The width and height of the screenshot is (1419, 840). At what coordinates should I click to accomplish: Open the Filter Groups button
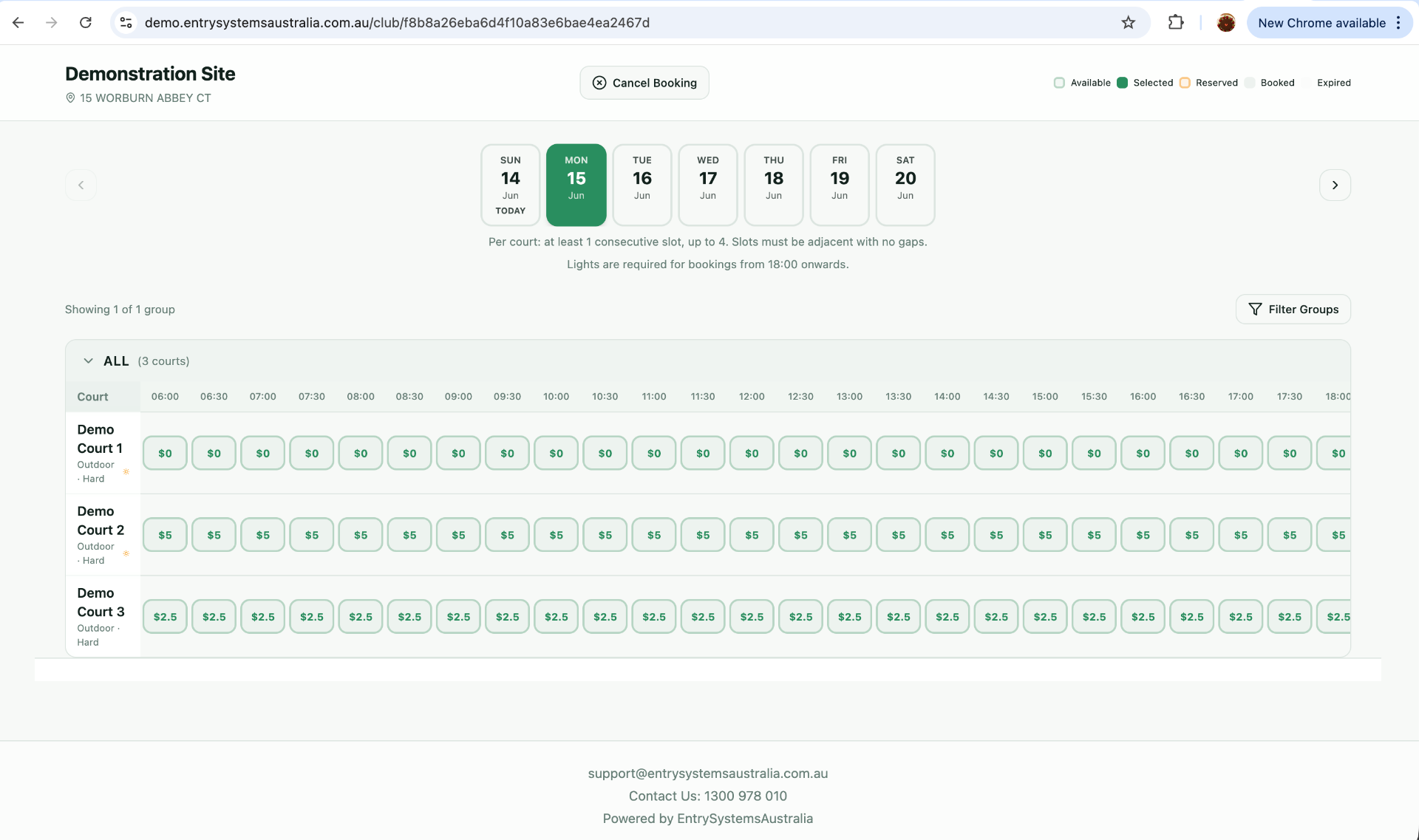coord(1293,309)
